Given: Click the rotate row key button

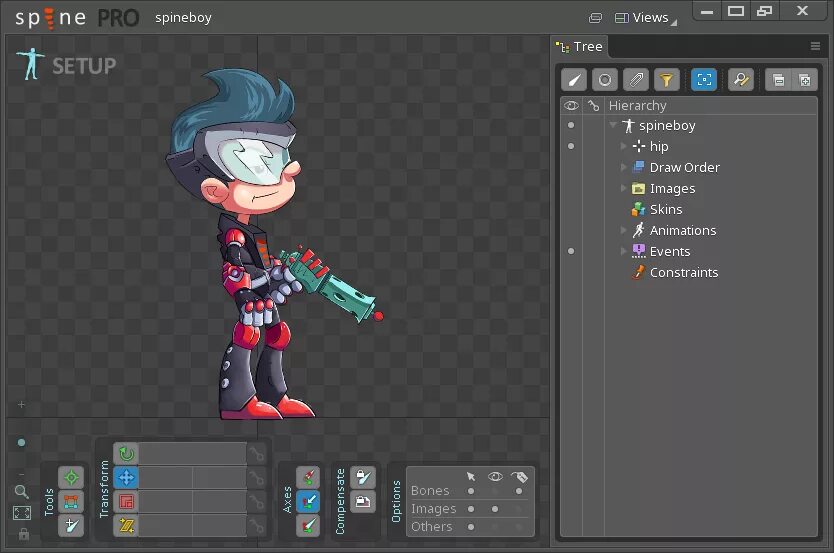Looking at the screenshot, I should tap(256, 454).
